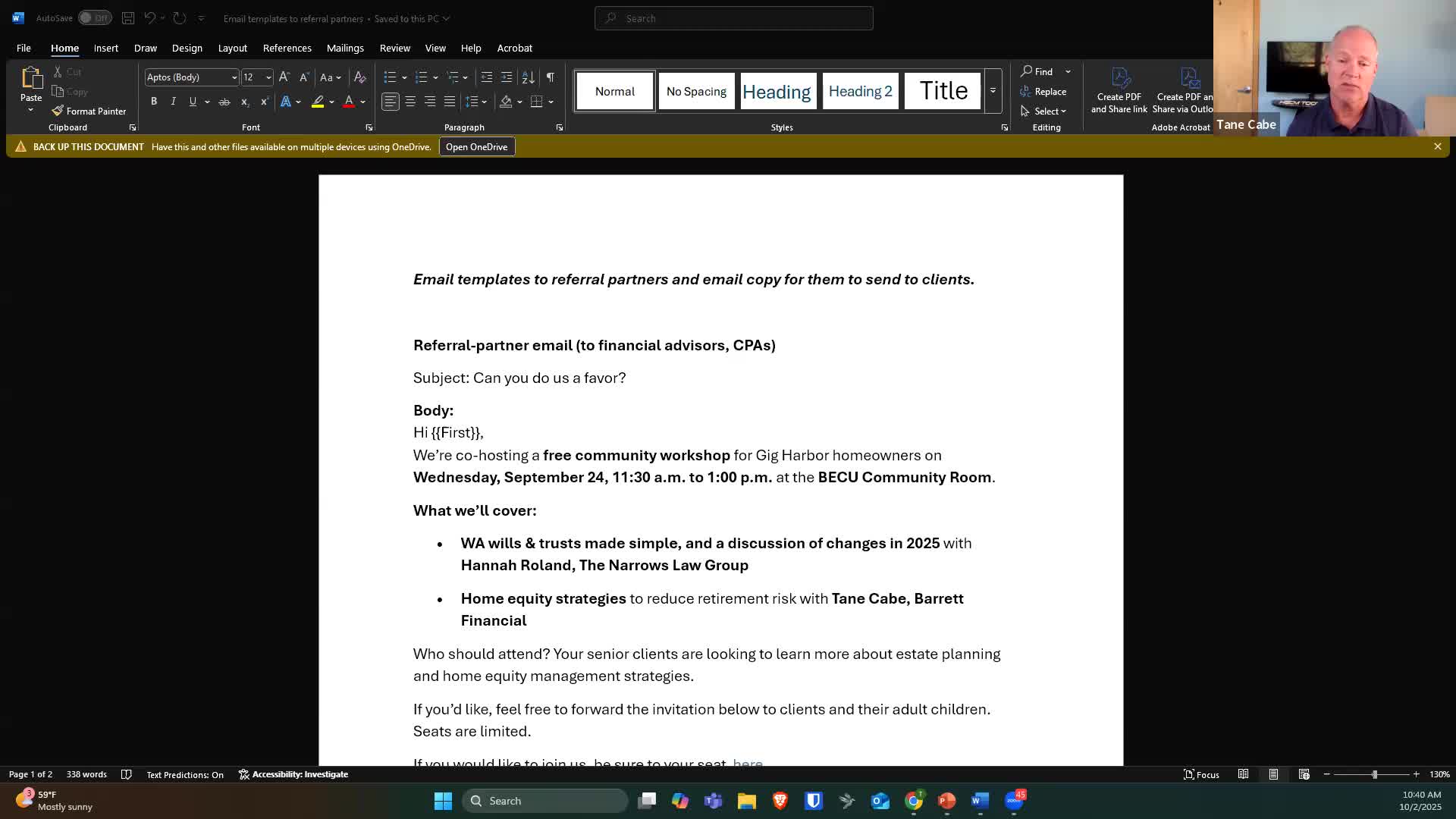Viewport: 1456px width, 819px height.
Task: Apply strikethrough formatting
Action: [x=224, y=102]
